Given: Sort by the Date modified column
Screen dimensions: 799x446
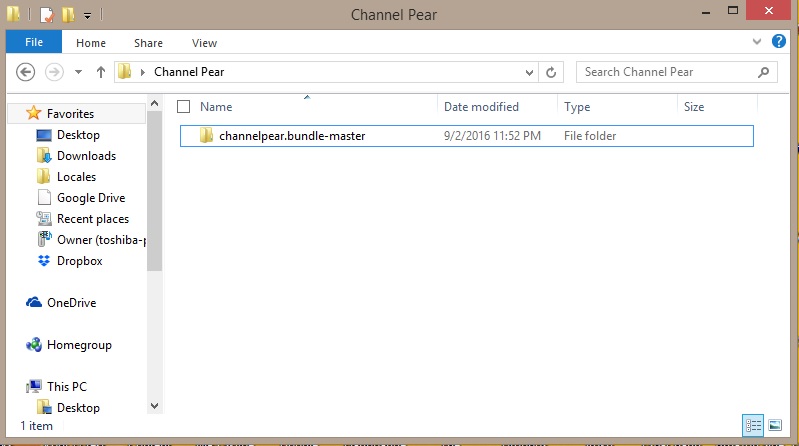Looking at the screenshot, I should 481,107.
